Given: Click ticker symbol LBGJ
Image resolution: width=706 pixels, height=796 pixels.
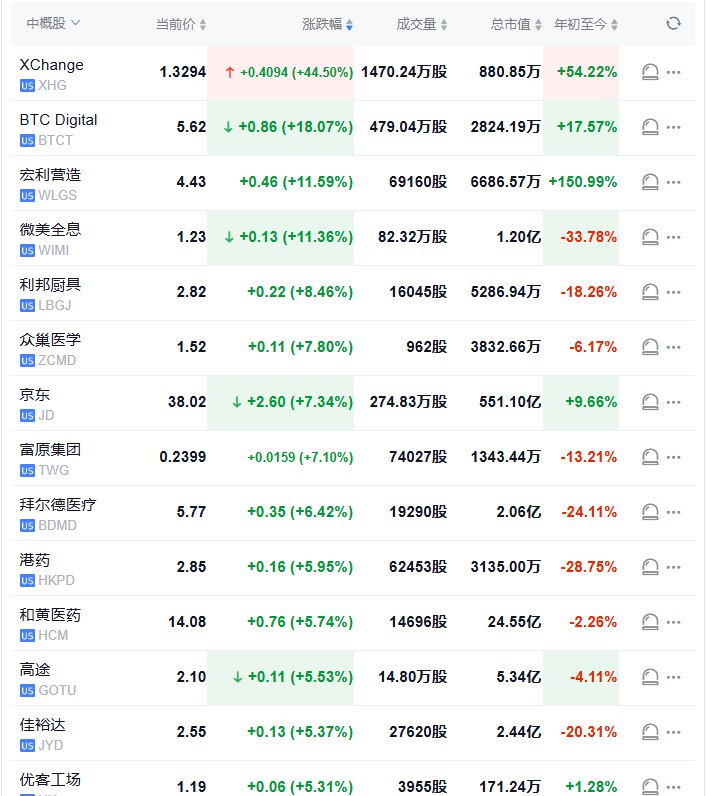Looking at the screenshot, I should 55,305.
